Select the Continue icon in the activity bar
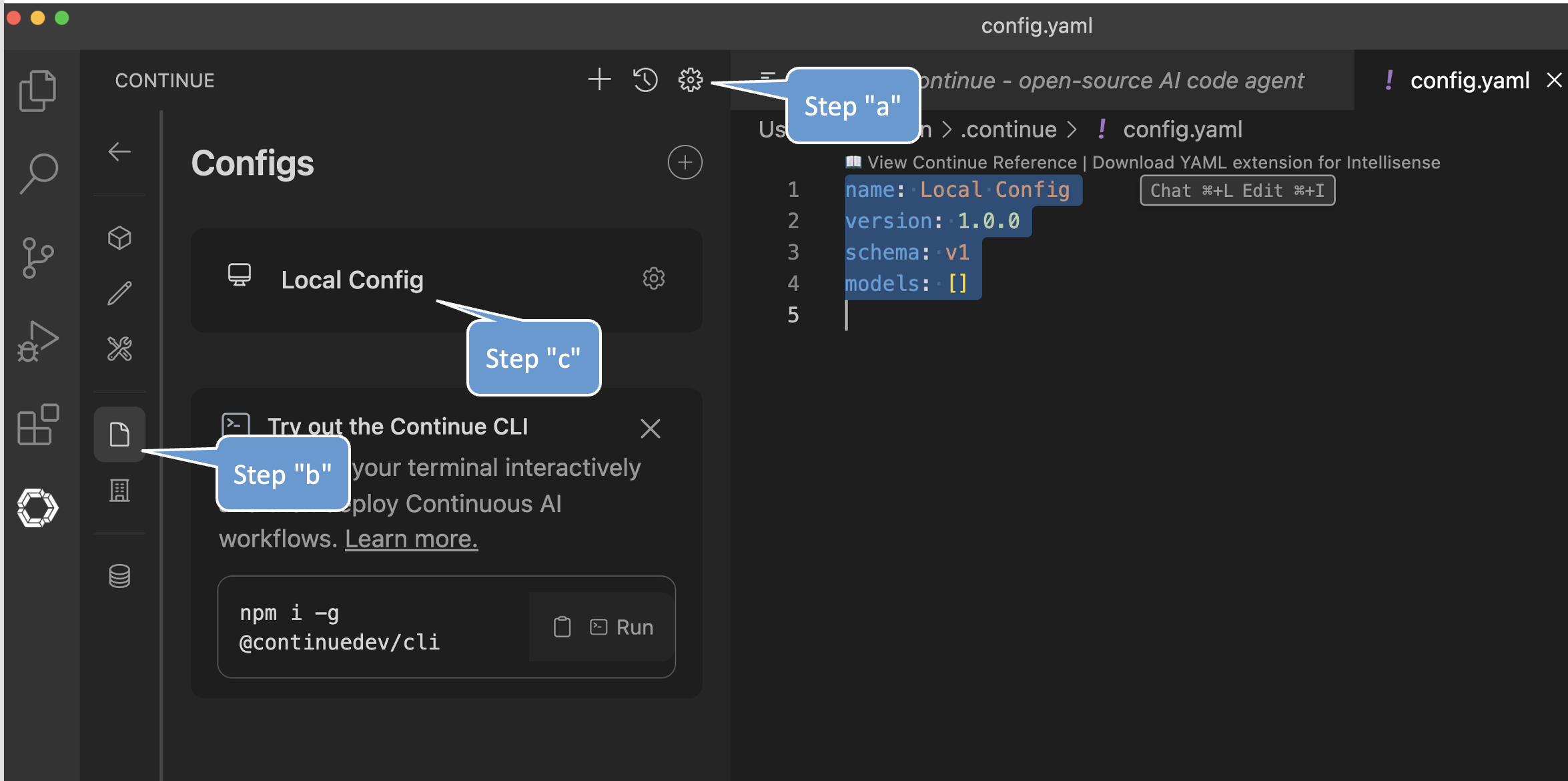The height and width of the screenshot is (781, 1568). [37, 508]
